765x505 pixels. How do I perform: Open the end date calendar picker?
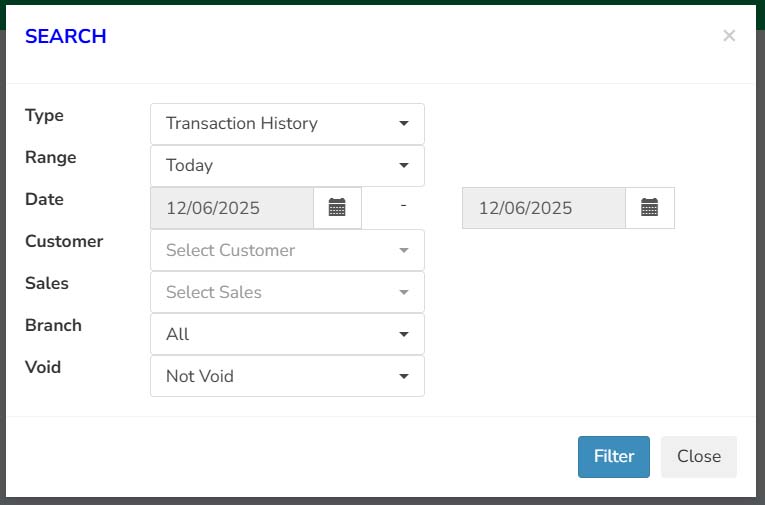649,207
